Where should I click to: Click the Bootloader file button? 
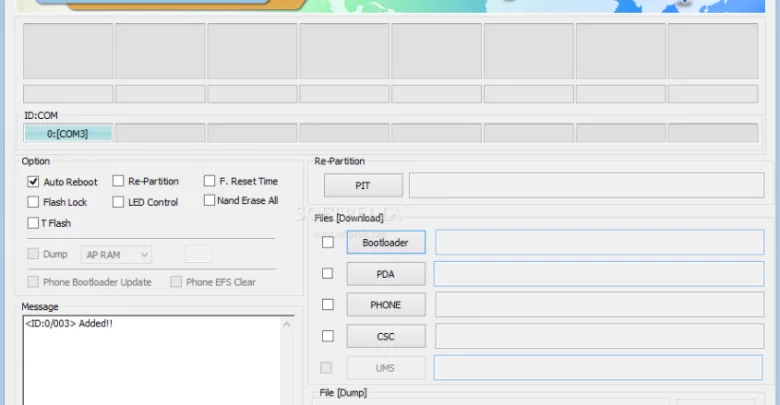(x=385, y=243)
